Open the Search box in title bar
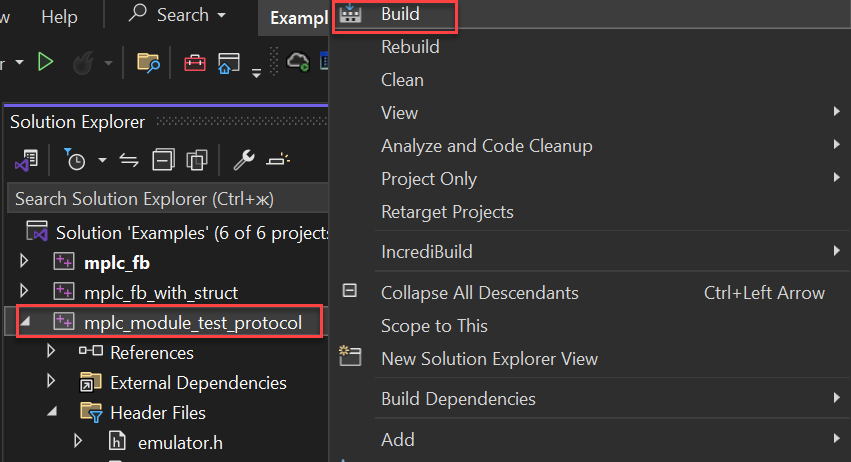 pos(177,15)
